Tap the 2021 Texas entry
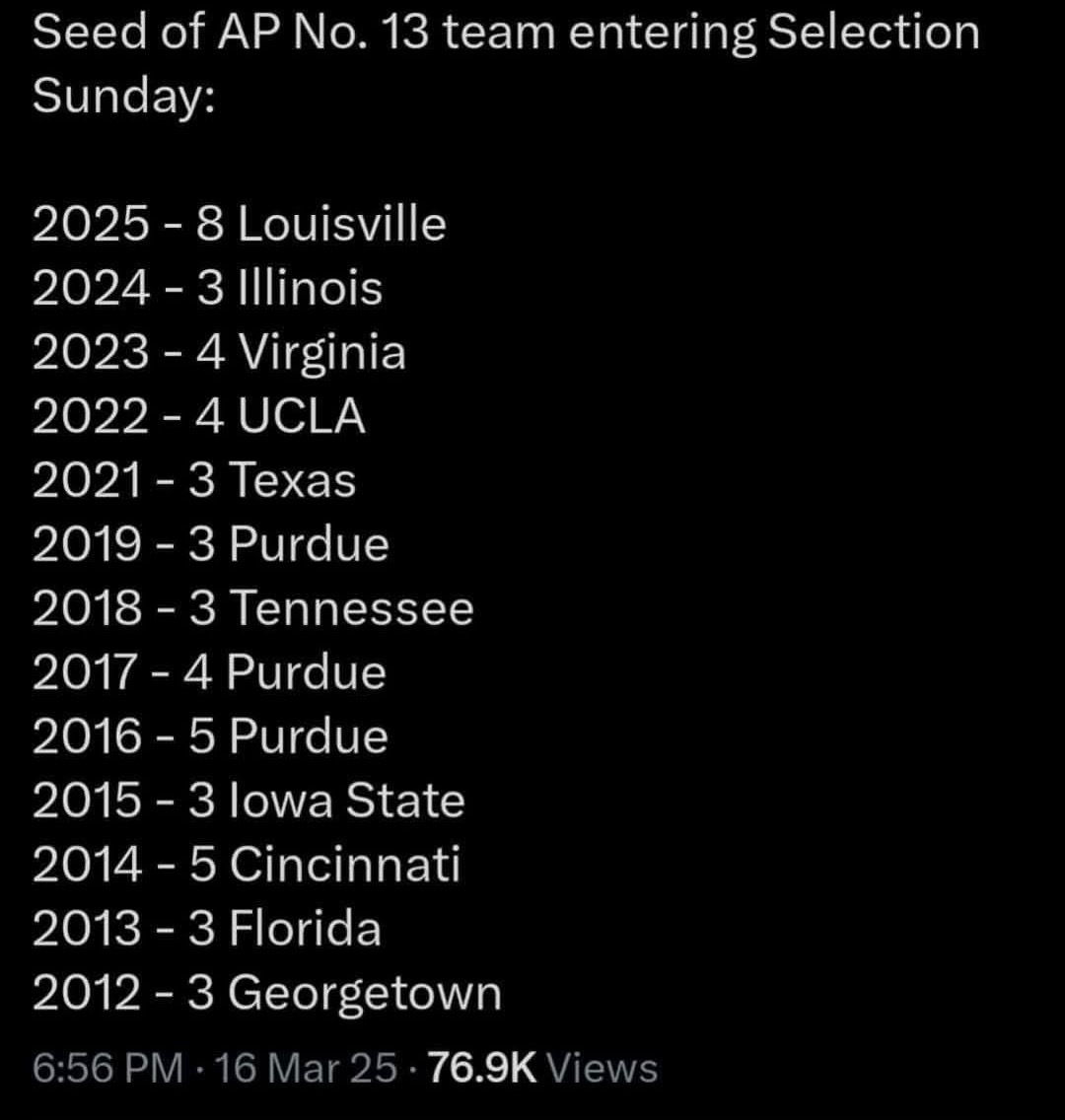The image size is (1065, 1120). point(193,481)
